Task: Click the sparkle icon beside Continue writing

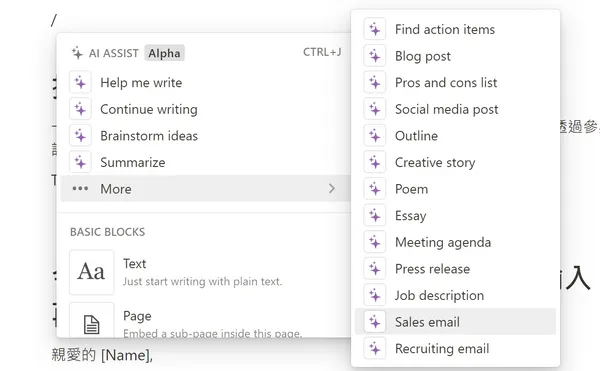Action: point(80,109)
